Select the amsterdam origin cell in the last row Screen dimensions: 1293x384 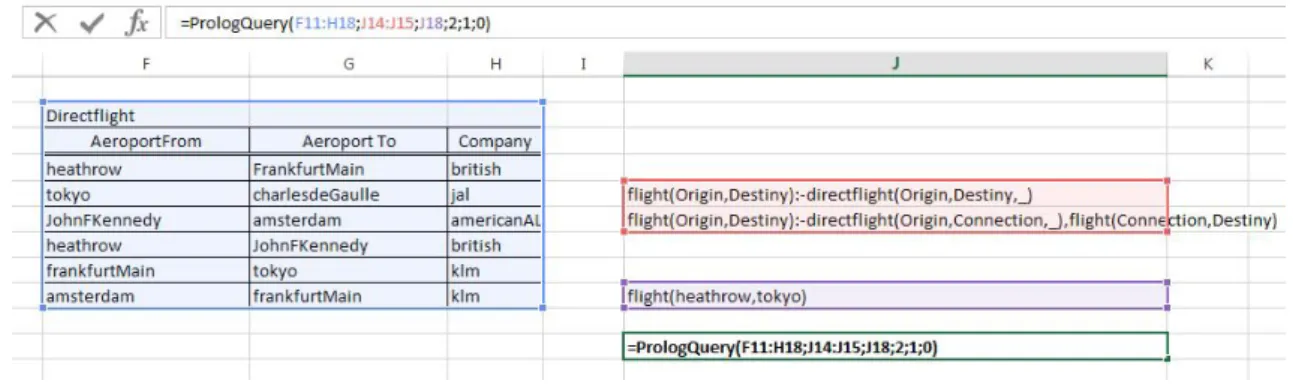pyautogui.click(x=146, y=296)
